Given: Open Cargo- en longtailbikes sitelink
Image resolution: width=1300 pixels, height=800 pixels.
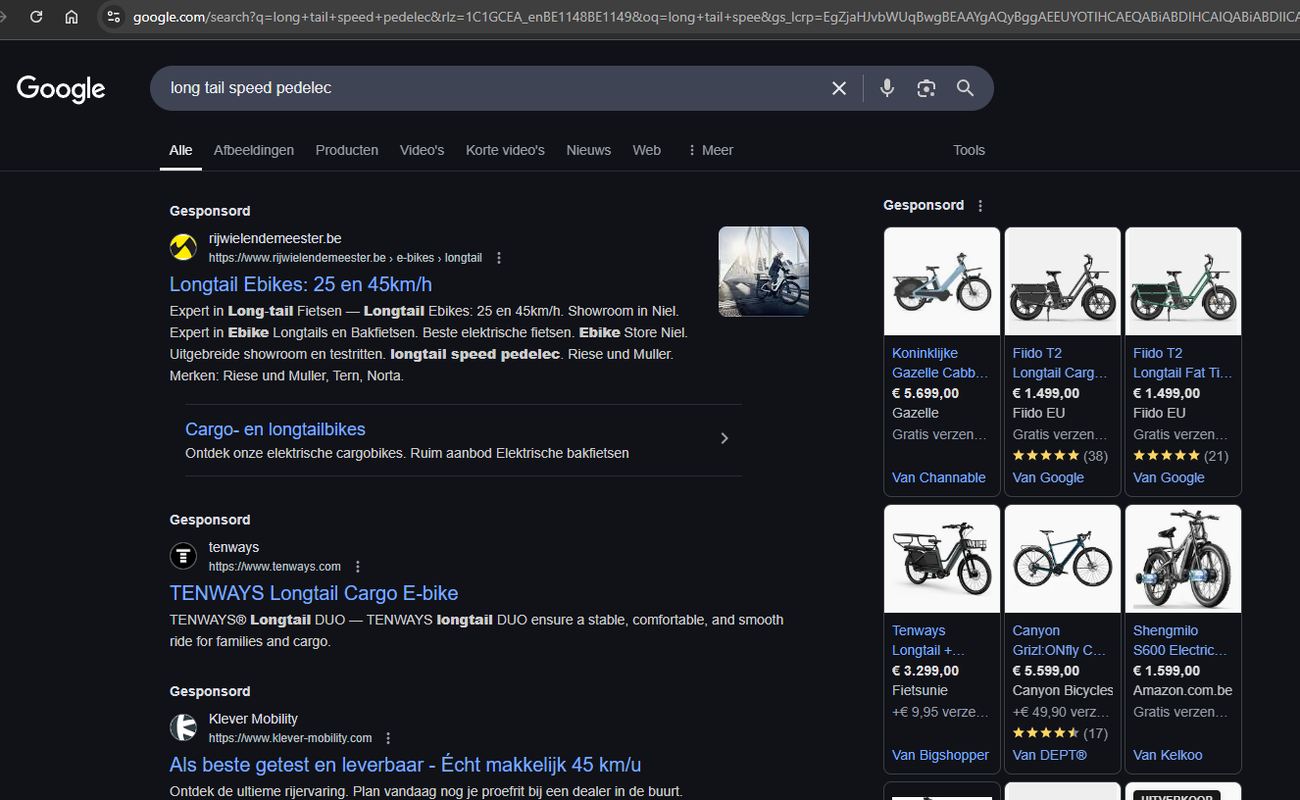Looking at the screenshot, I should [x=275, y=429].
